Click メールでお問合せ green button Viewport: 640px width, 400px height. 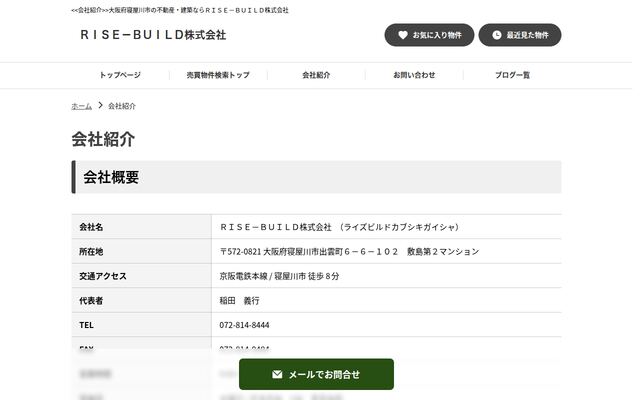pos(316,374)
